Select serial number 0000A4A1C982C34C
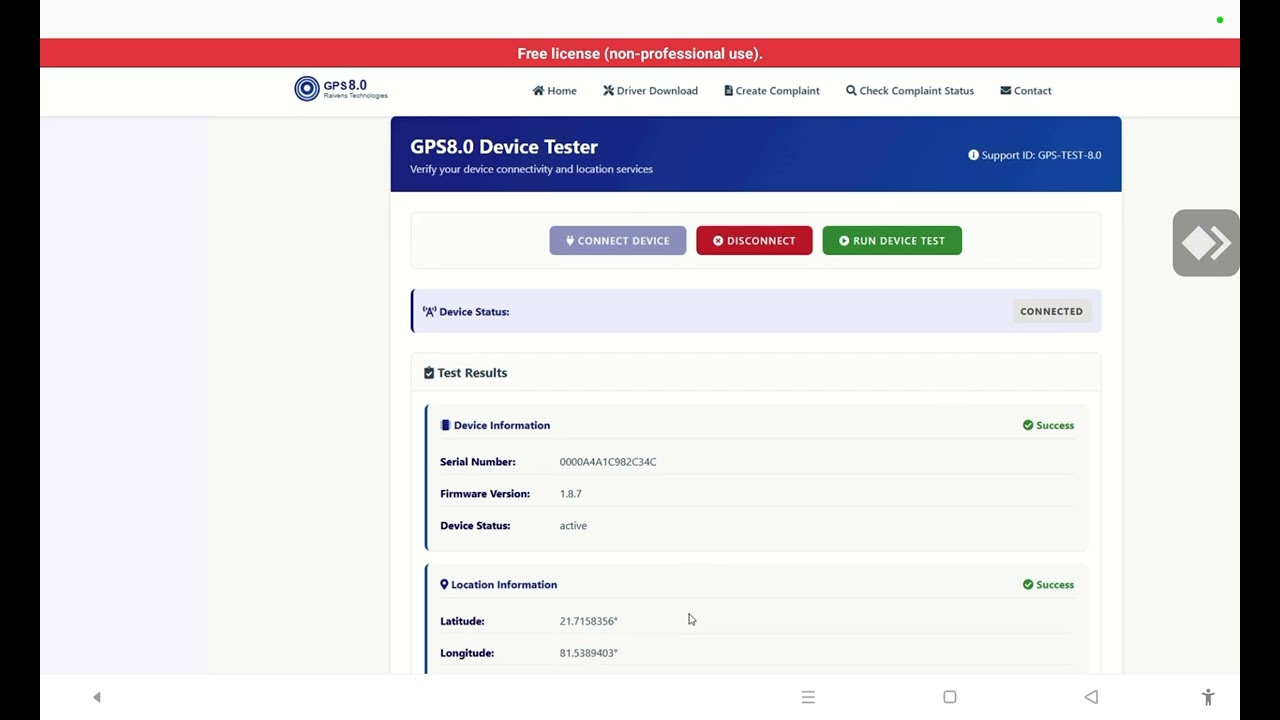 point(608,462)
